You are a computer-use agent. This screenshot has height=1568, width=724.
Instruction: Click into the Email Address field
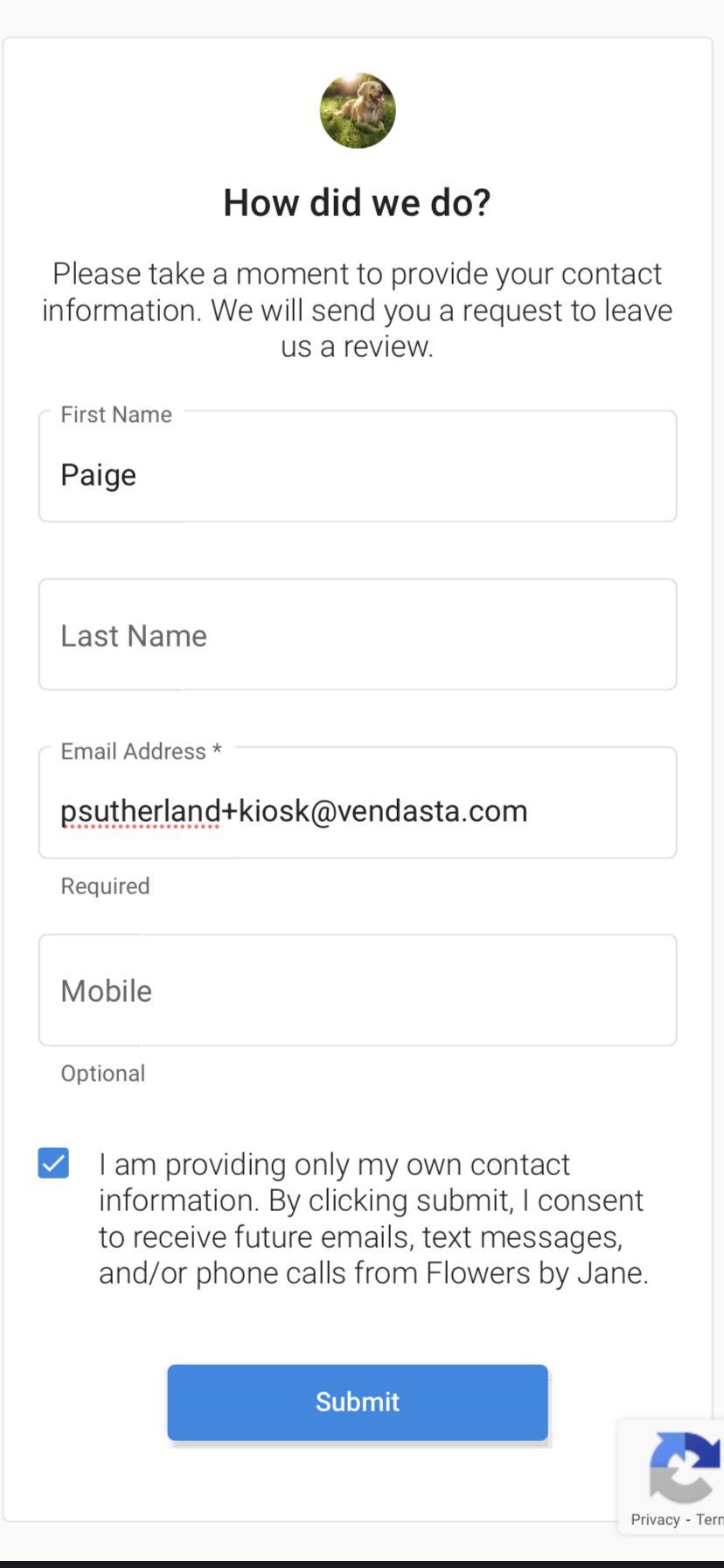[358, 802]
